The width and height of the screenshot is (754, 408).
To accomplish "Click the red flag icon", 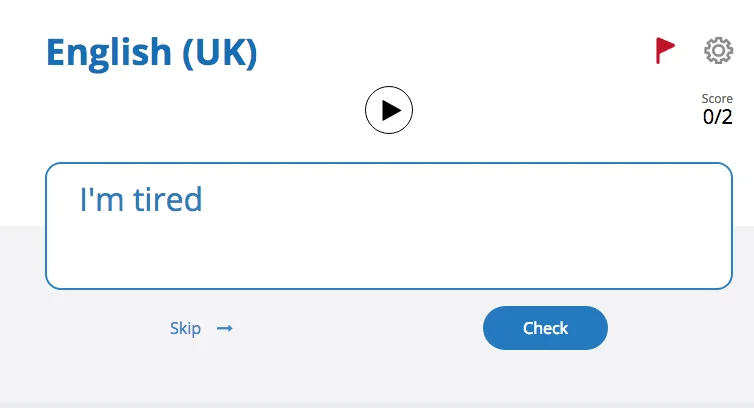I will 665,50.
